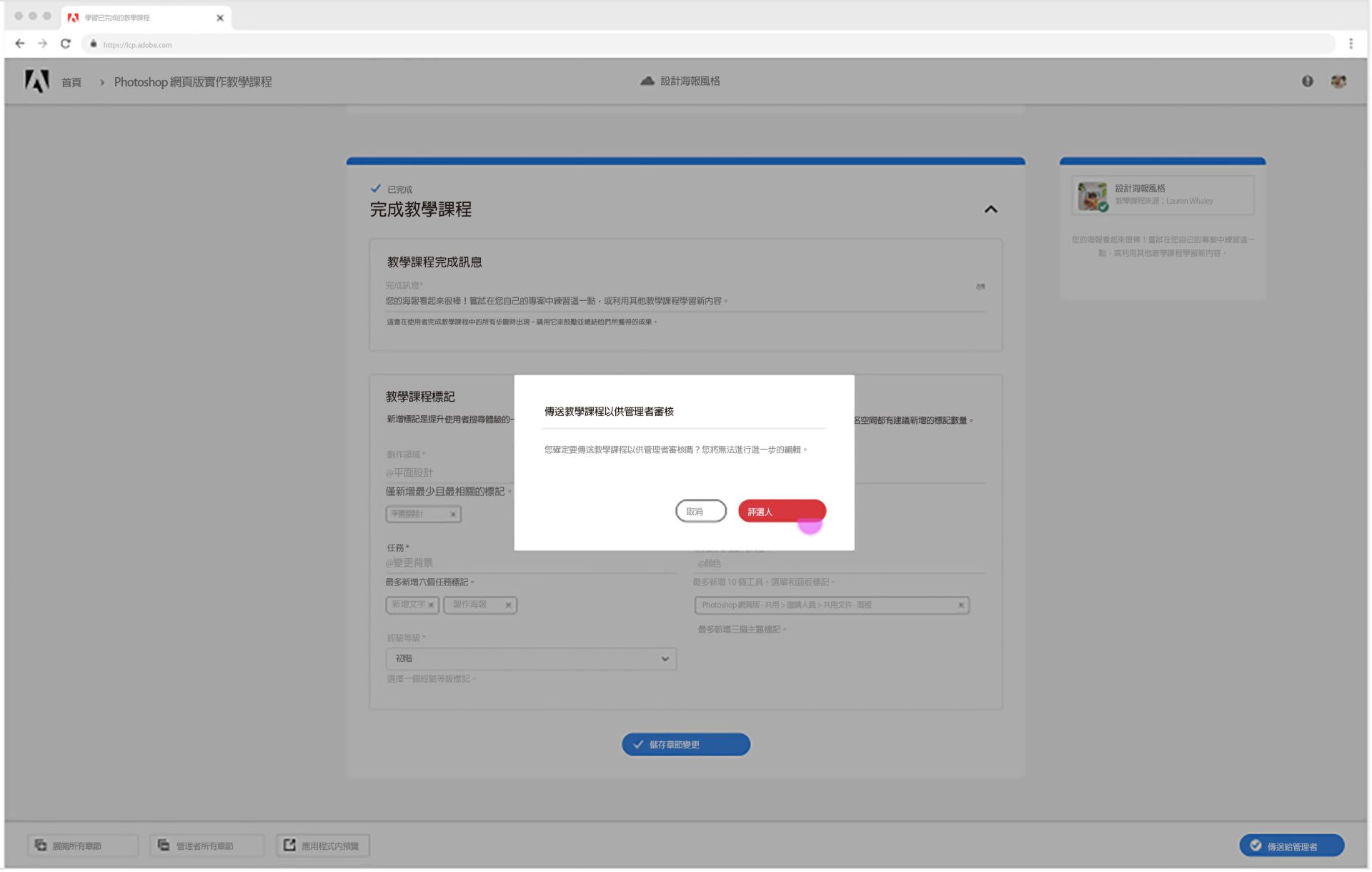Viewport: 1372px width, 872px height.
Task: Remove the 製作海報 task tag
Action: [x=508, y=605]
